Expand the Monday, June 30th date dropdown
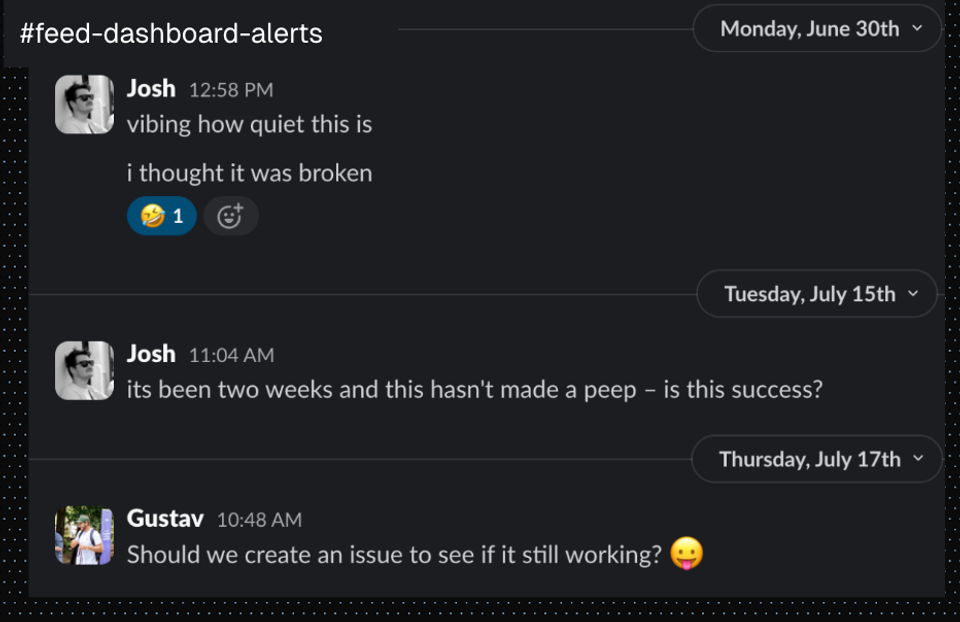This screenshot has height=622, width=960. pyautogui.click(x=817, y=28)
